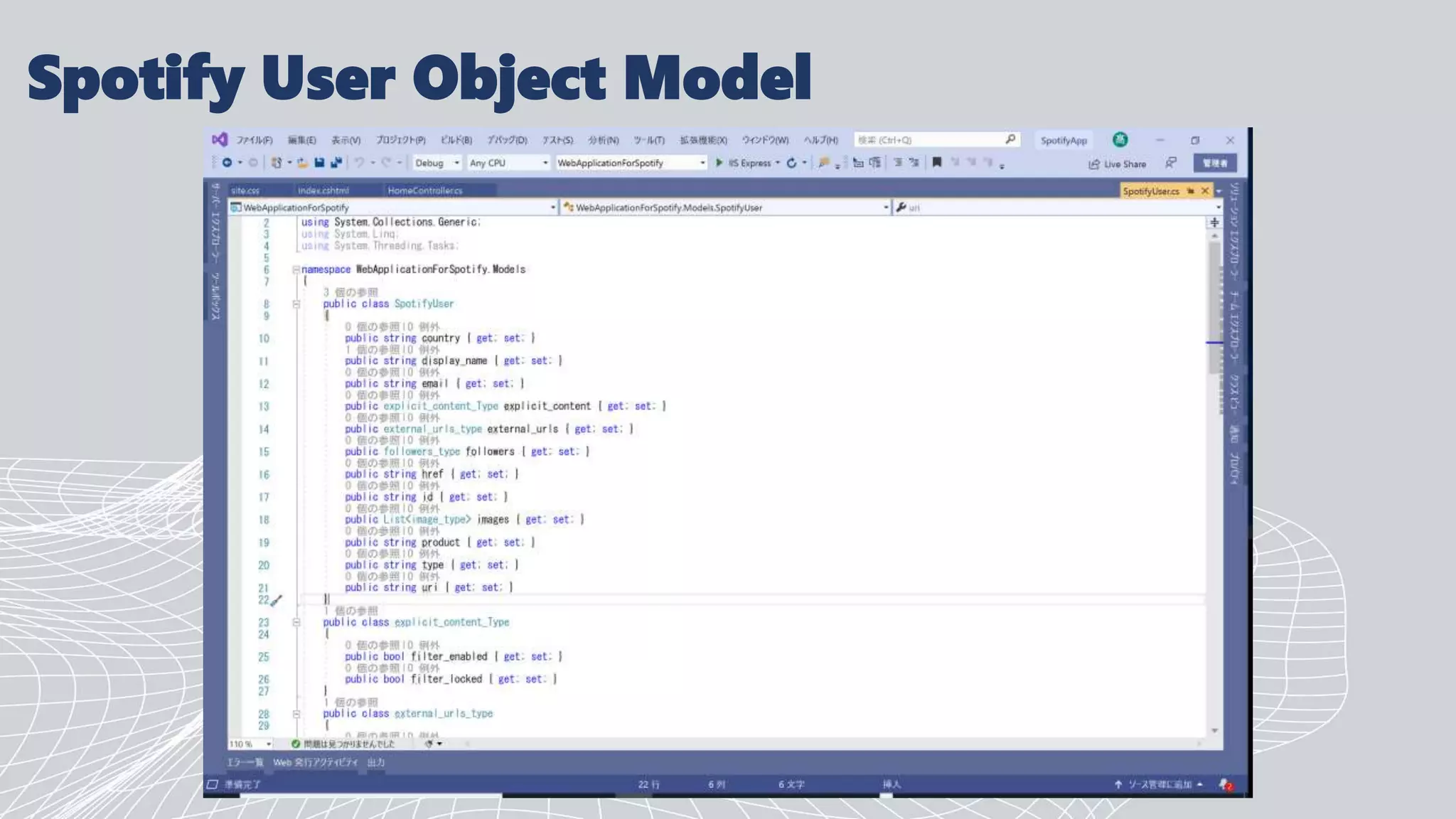Open the green user account avatar
This screenshot has height=819, width=1456.
pyautogui.click(x=1120, y=139)
